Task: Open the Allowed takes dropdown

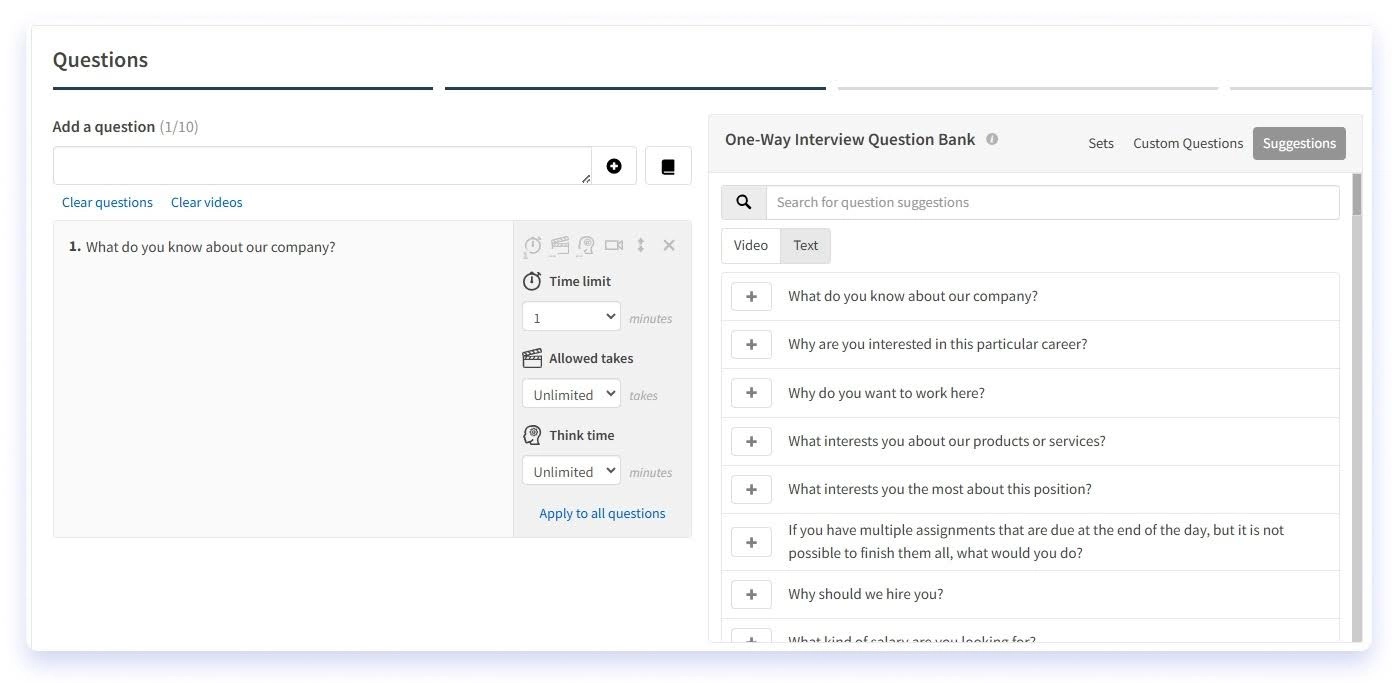Action: [x=571, y=394]
